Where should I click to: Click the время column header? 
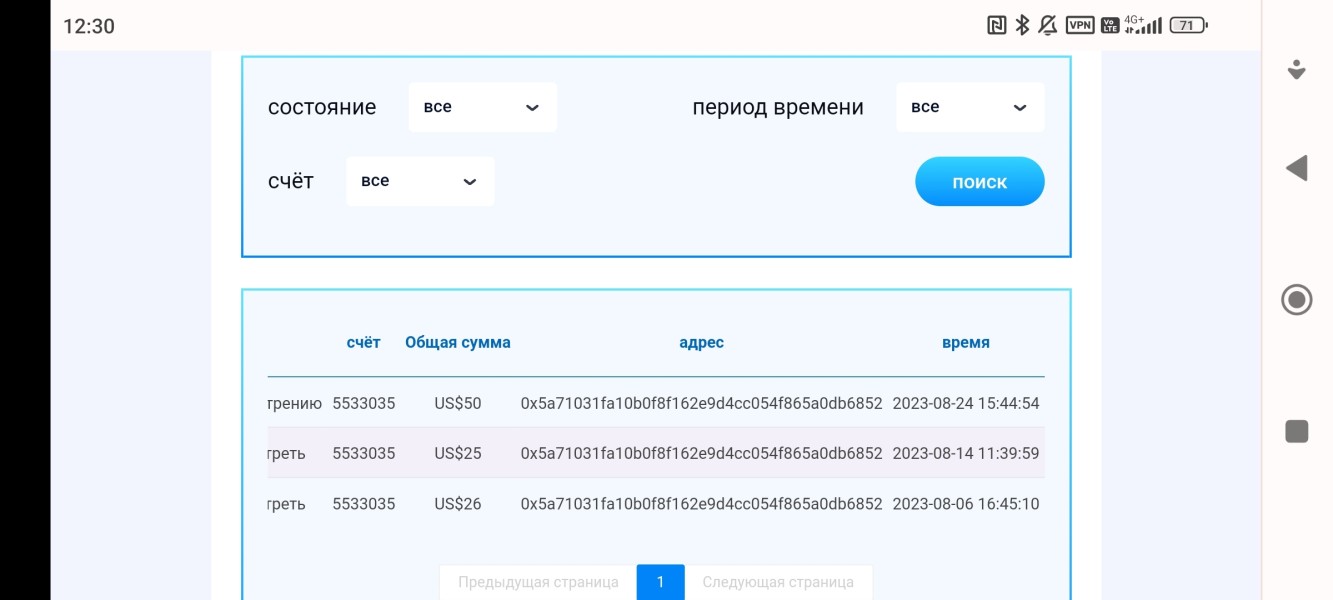pos(966,342)
